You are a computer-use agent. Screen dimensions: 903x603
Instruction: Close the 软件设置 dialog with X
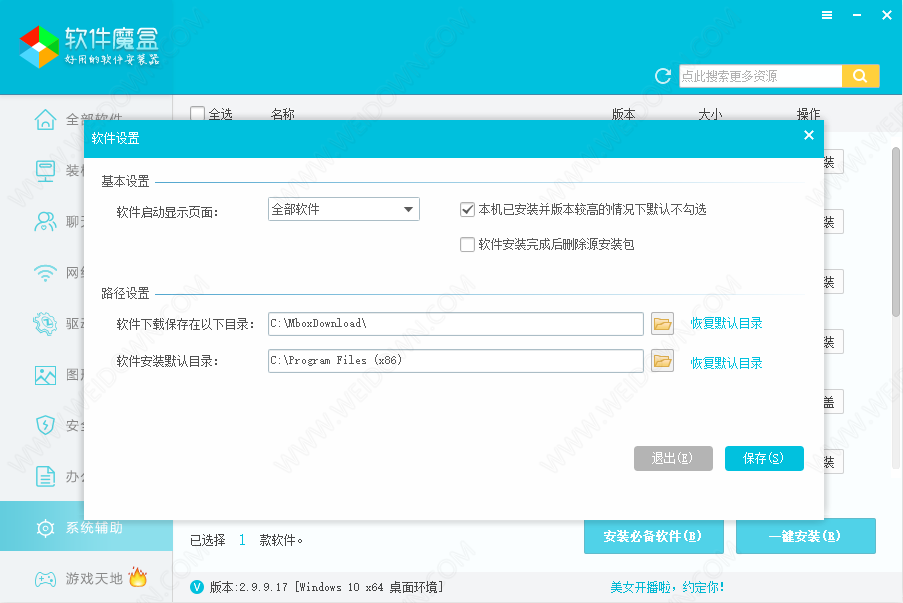point(809,136)
